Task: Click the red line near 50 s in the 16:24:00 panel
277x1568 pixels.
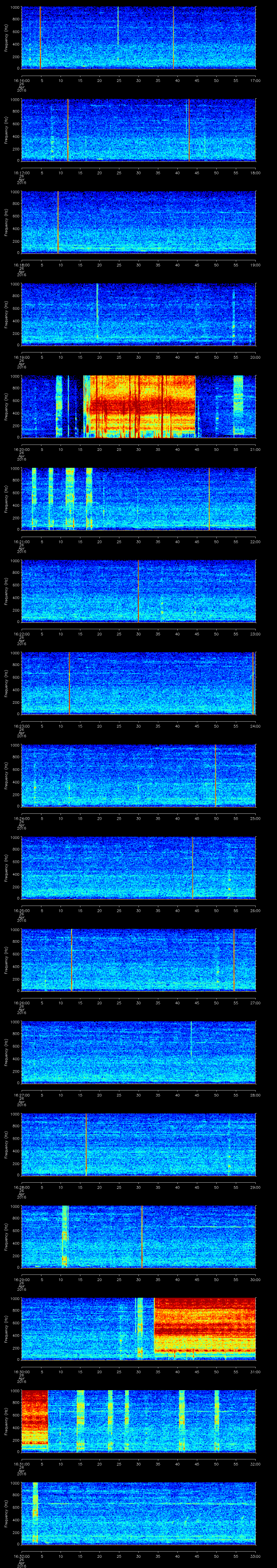Action: click(216, 775)
